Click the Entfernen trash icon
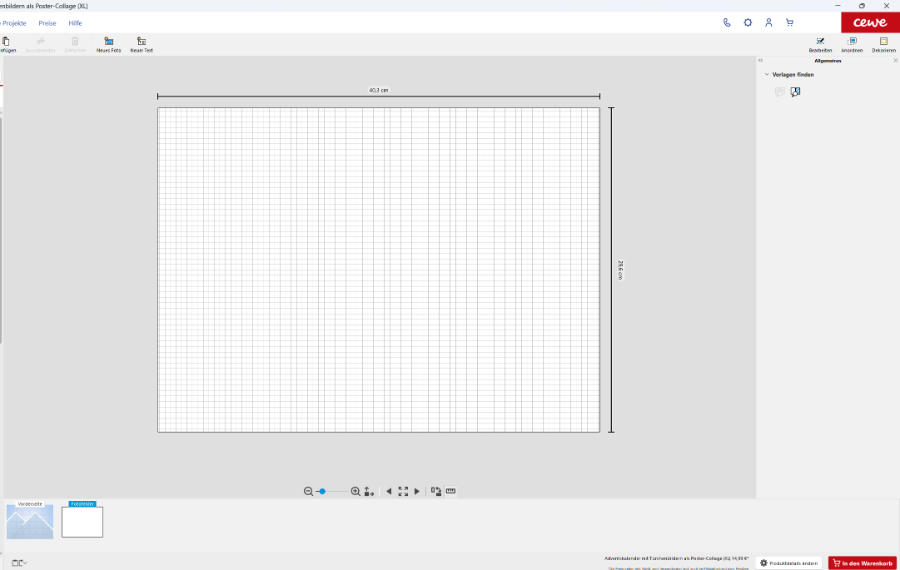Viewport: 900px width, 570px height. click(75, 41)
